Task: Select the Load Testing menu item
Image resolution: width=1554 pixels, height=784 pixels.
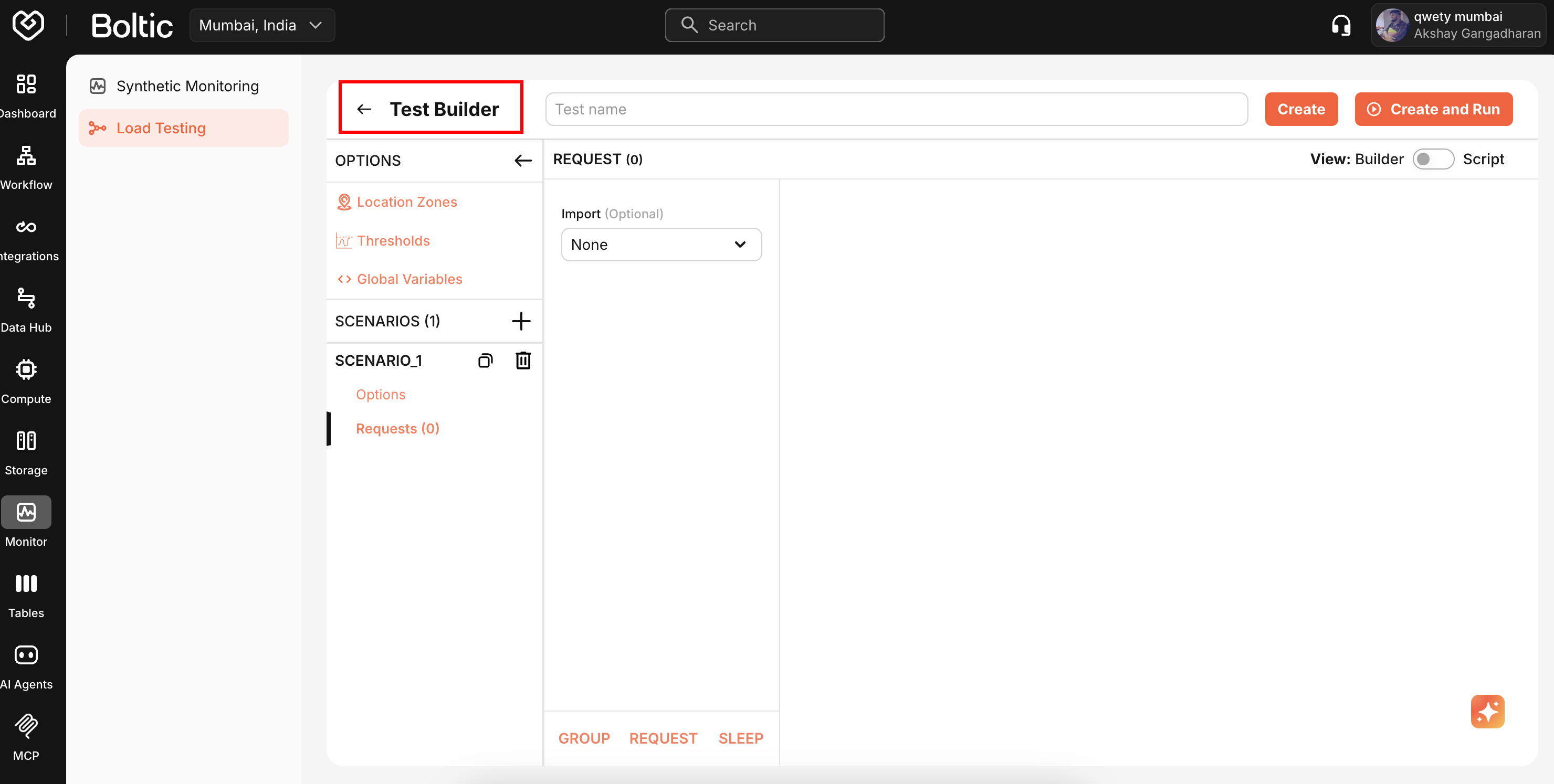Action: (x=161, y=128)
